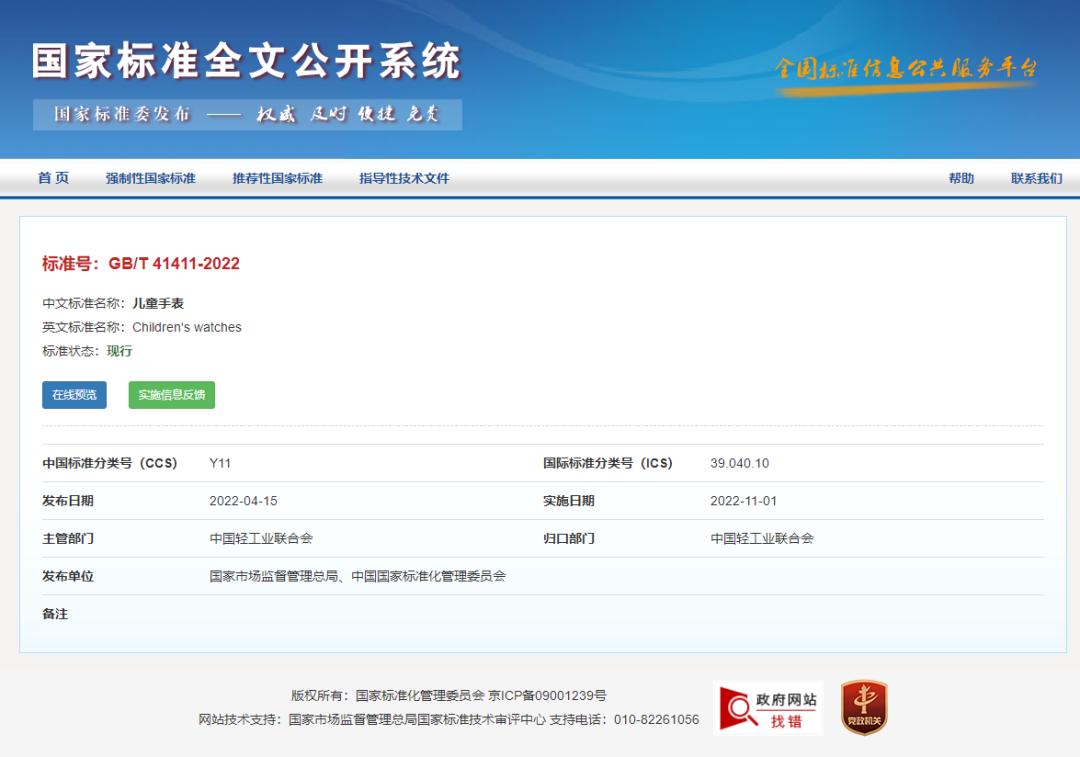Screen dimensions: 1080x757
Task: Click the 实施日期 label
Action: [x=568, y=501]
